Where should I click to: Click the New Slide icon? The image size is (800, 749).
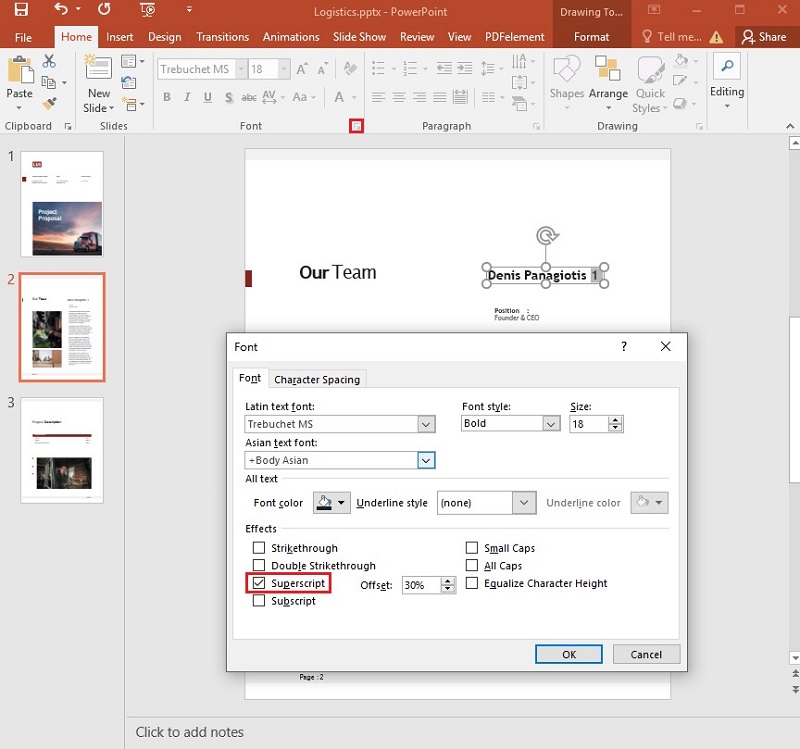[98, 67]
